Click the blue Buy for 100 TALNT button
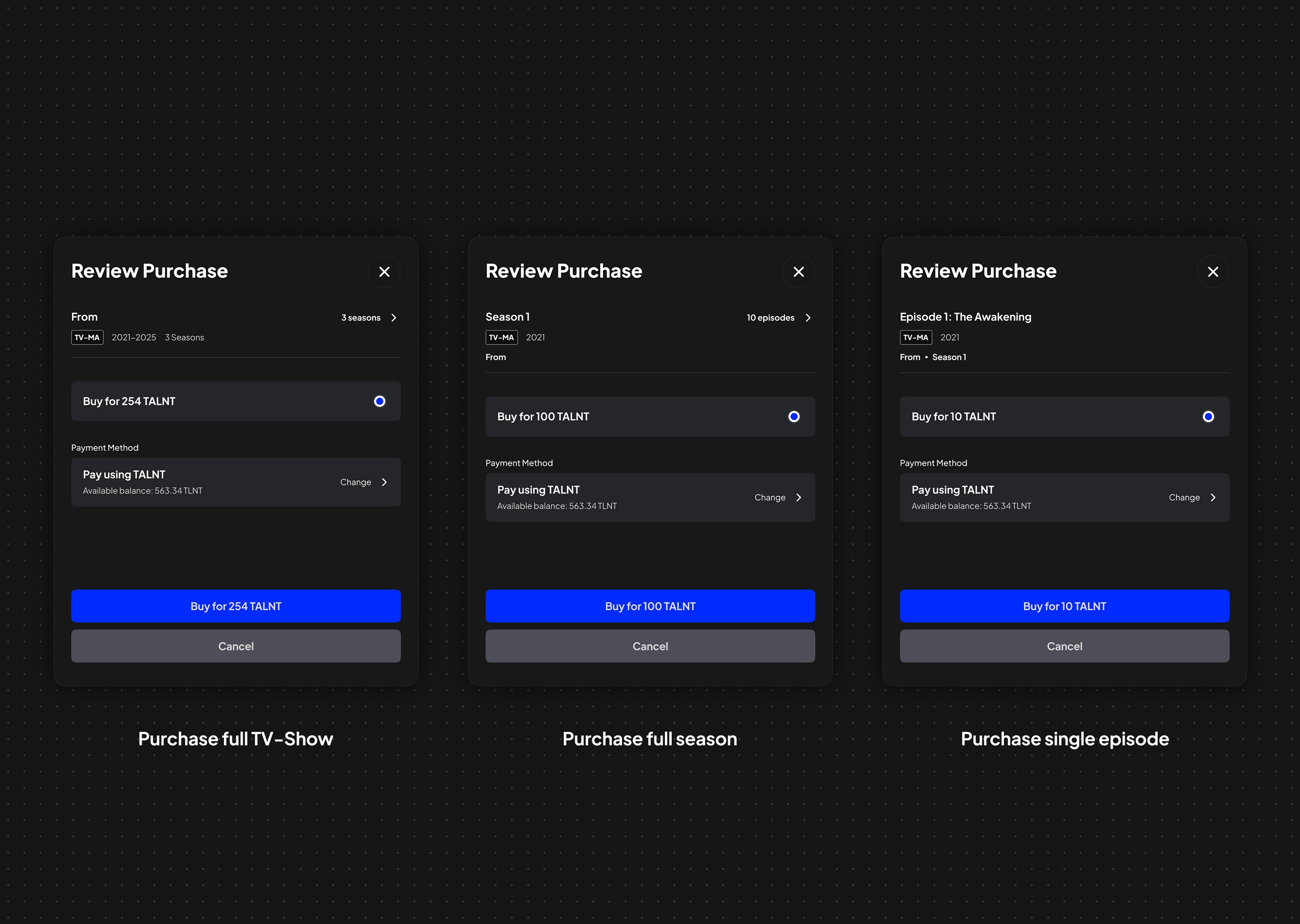This screenshot has height=924, width=1300. coord(650,606)
